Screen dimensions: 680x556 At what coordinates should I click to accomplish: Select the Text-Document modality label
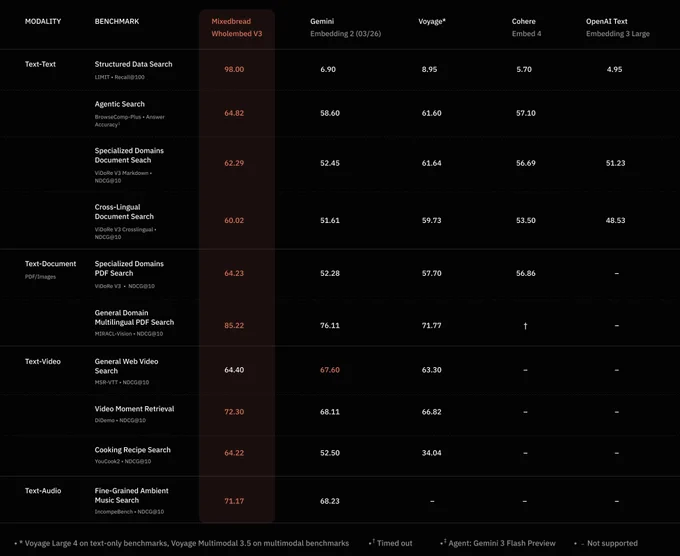click(x=50, y=264)
